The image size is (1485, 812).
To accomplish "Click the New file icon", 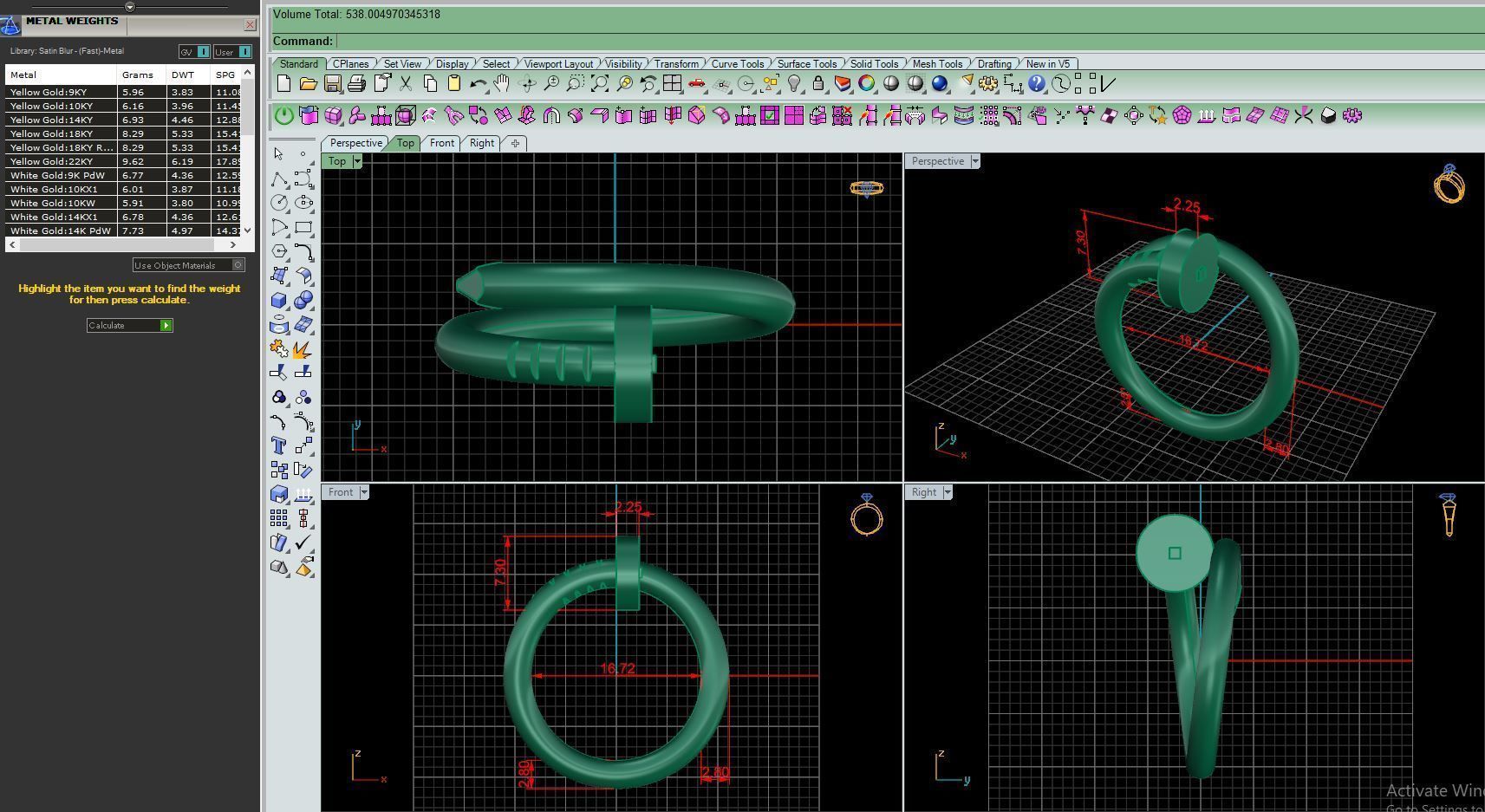I will pyautogui.click(x=283, y=84).
